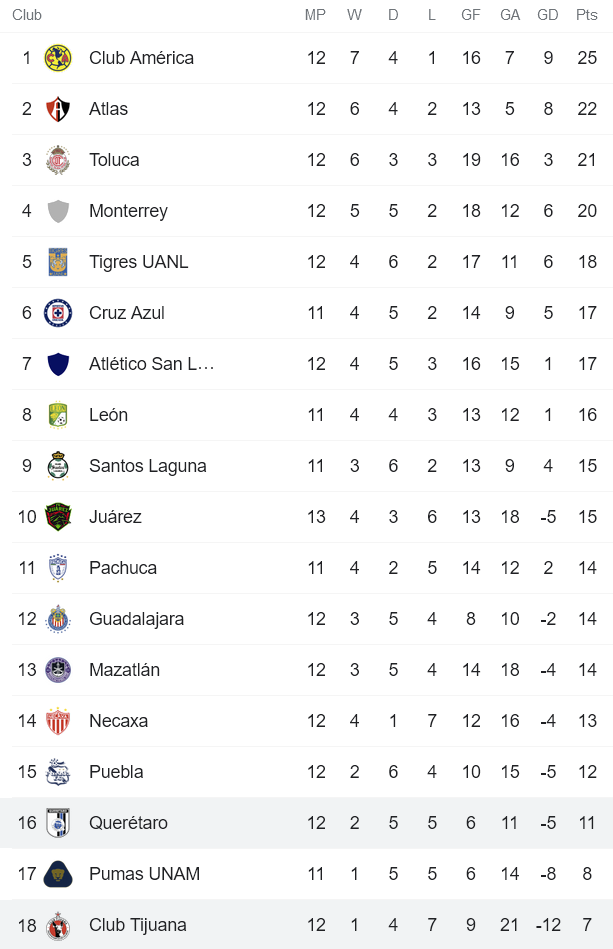Click the Toluca team crest
The width and height of the screenshot is (613, 949).
[x=60, y=159]
